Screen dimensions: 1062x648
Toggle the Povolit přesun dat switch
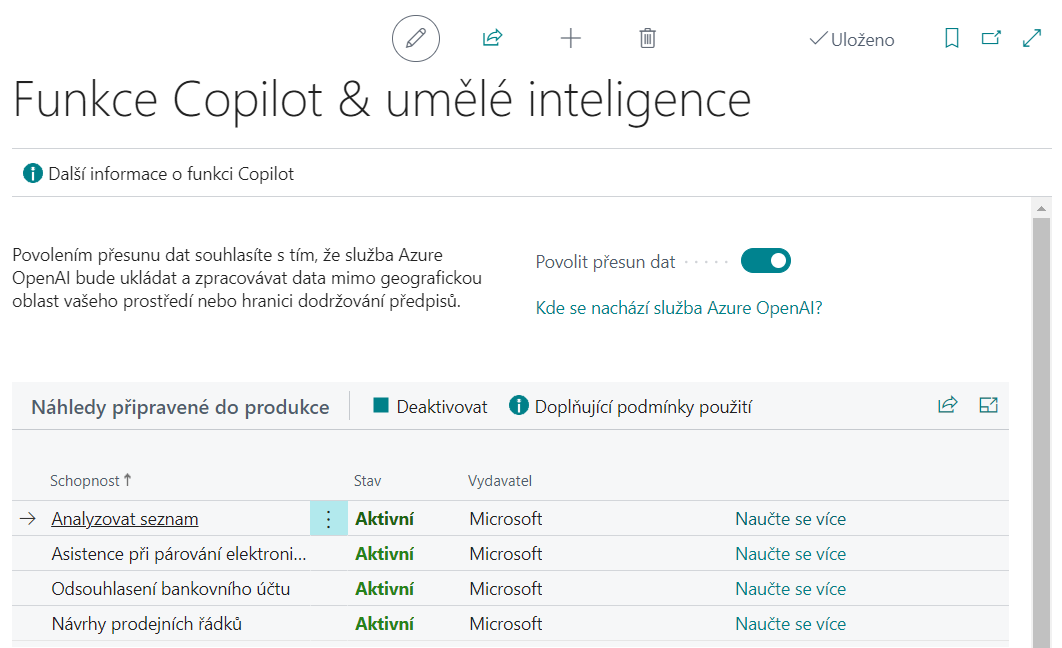(765, 261)
